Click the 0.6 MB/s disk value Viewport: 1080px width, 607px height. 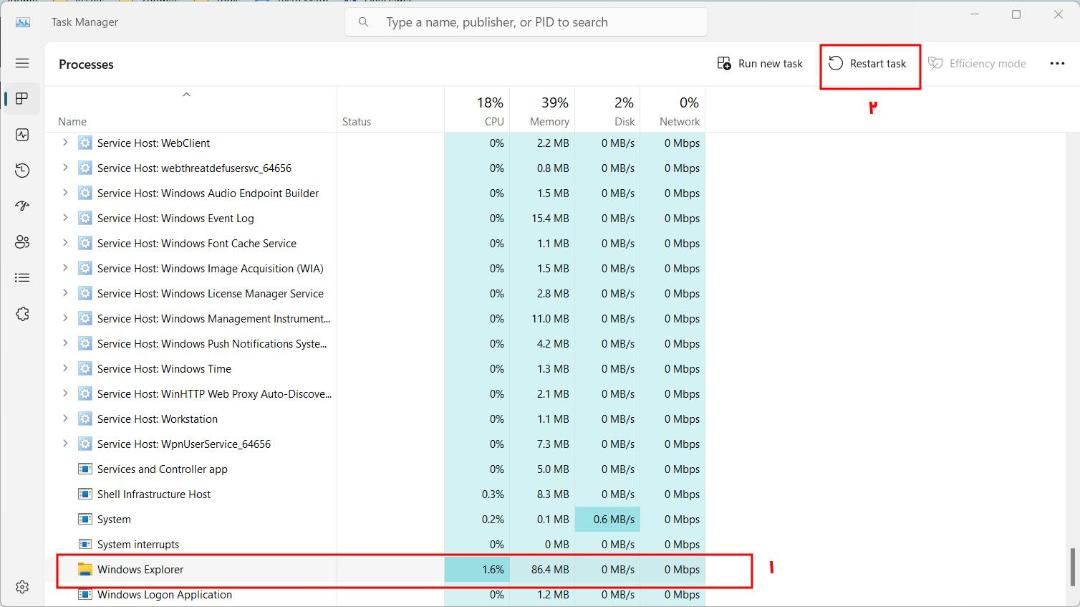pyautogui.click(x=614, y=519)
